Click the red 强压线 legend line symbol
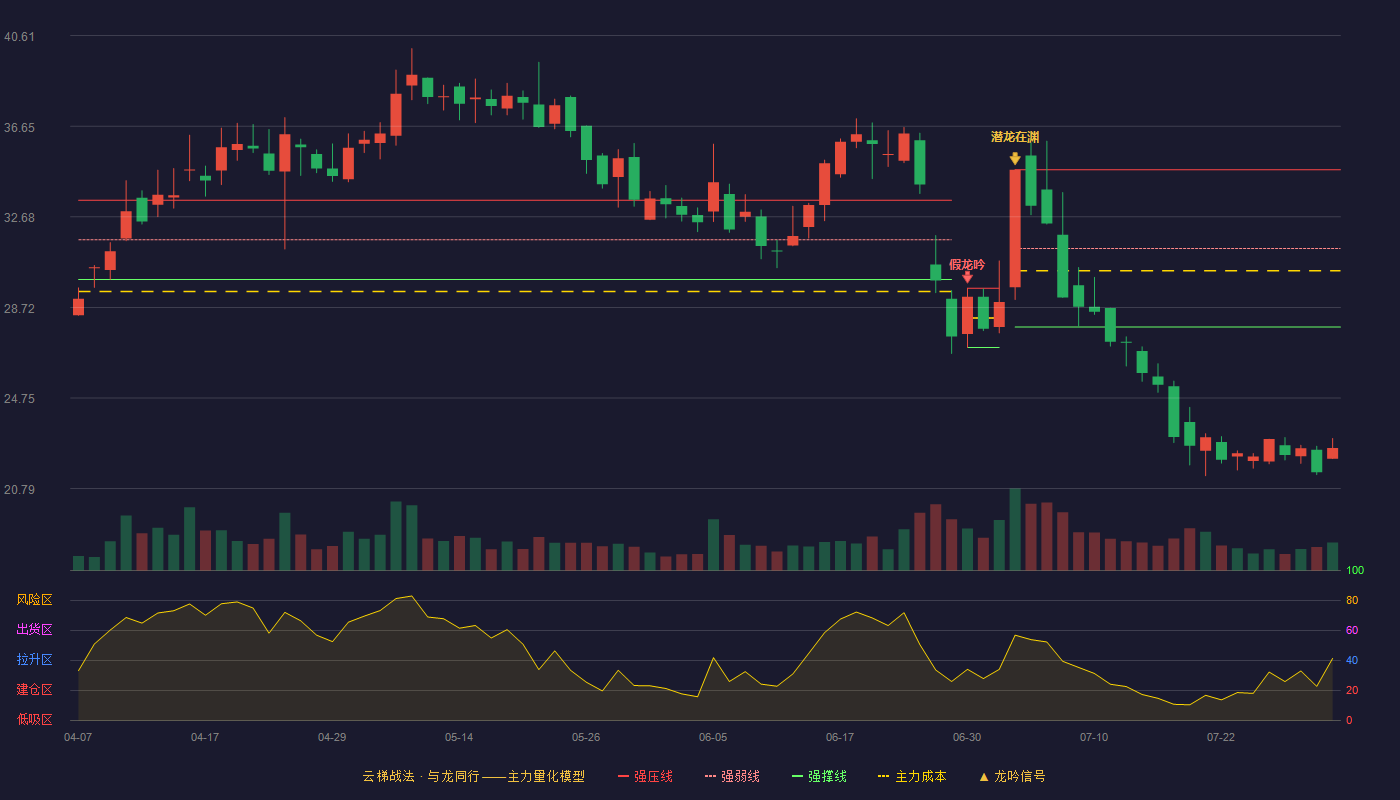Viewport: 1400px width, 800px height. coord(623,776)
